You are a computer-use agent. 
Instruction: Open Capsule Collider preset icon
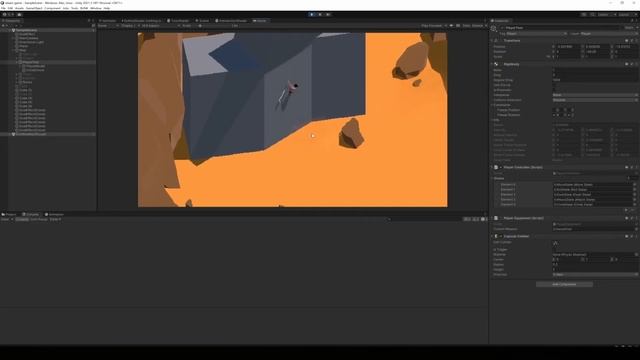point(631,236)
